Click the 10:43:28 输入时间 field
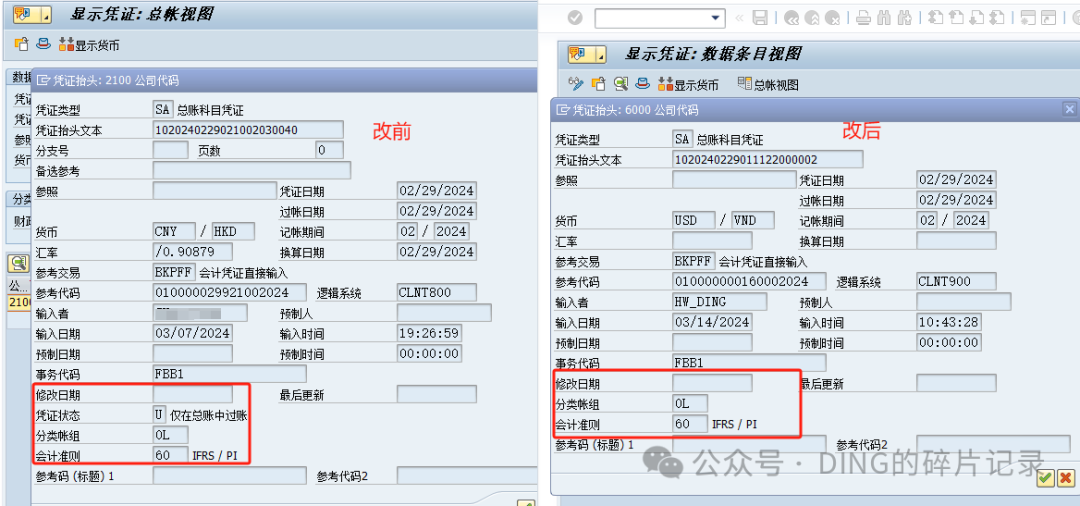1080x506 pixels. click(949, 321)
